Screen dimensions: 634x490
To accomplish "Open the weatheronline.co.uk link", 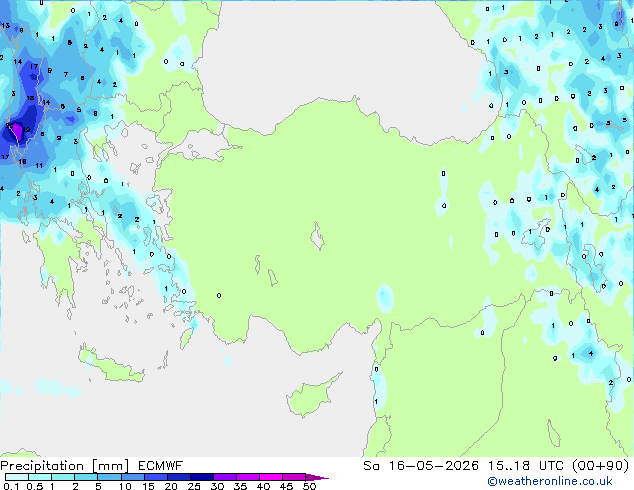I will [550, 481].
